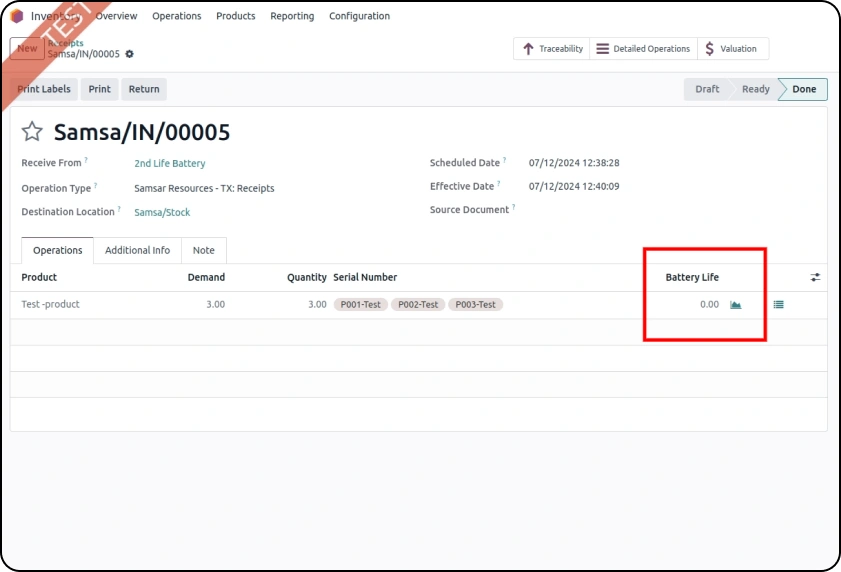Click the Effective Date value 07/12/2024 12:40:09
The width and height of the screenshot is (841, 572).
point(574,186)
